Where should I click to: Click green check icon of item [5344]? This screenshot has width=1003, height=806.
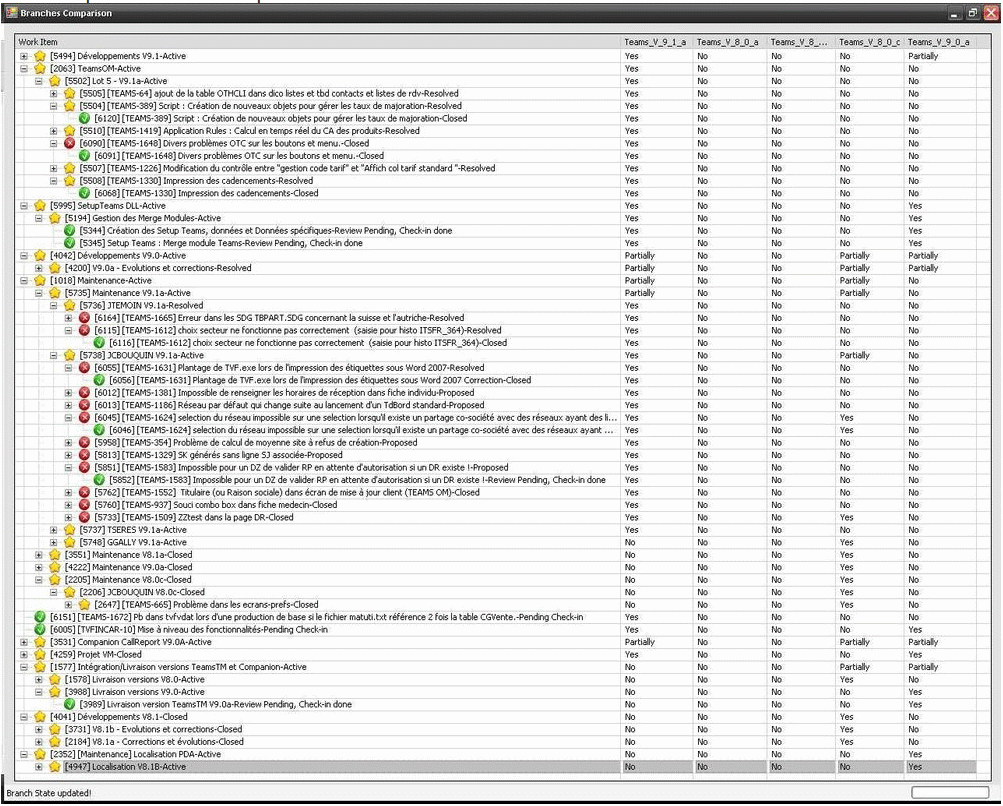click(x=70, y=231)
